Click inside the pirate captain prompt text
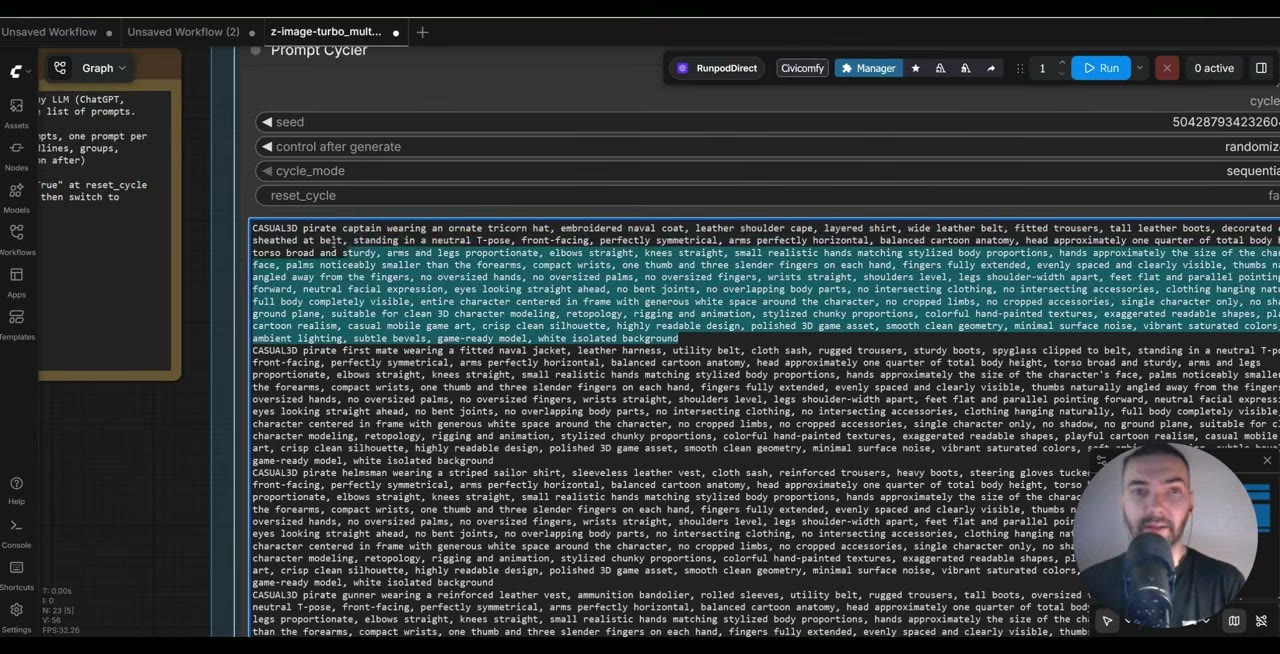The width and height of the screenshot is (1280, 654). point(765,283)
